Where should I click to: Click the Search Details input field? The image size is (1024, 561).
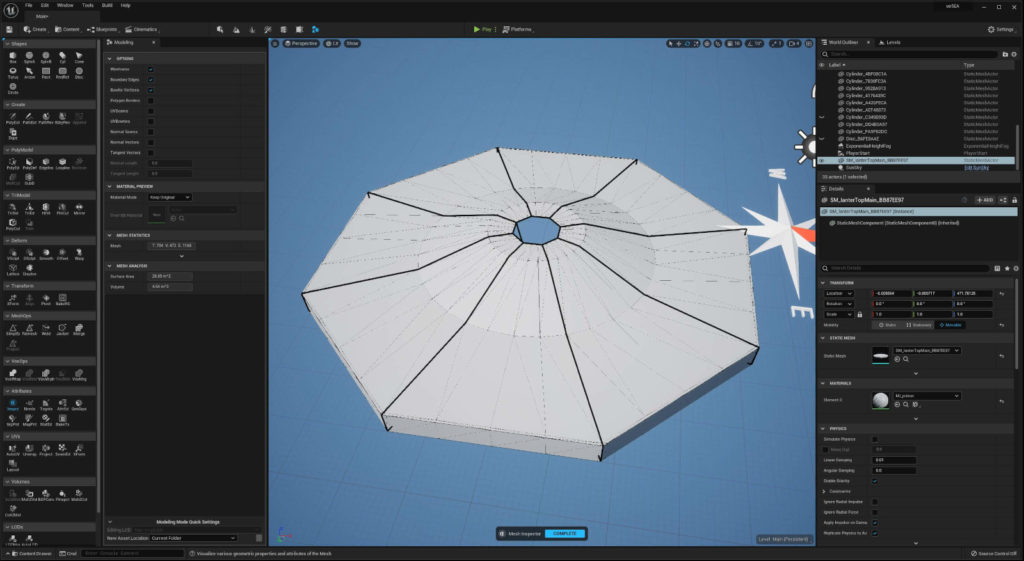[906, 268]
